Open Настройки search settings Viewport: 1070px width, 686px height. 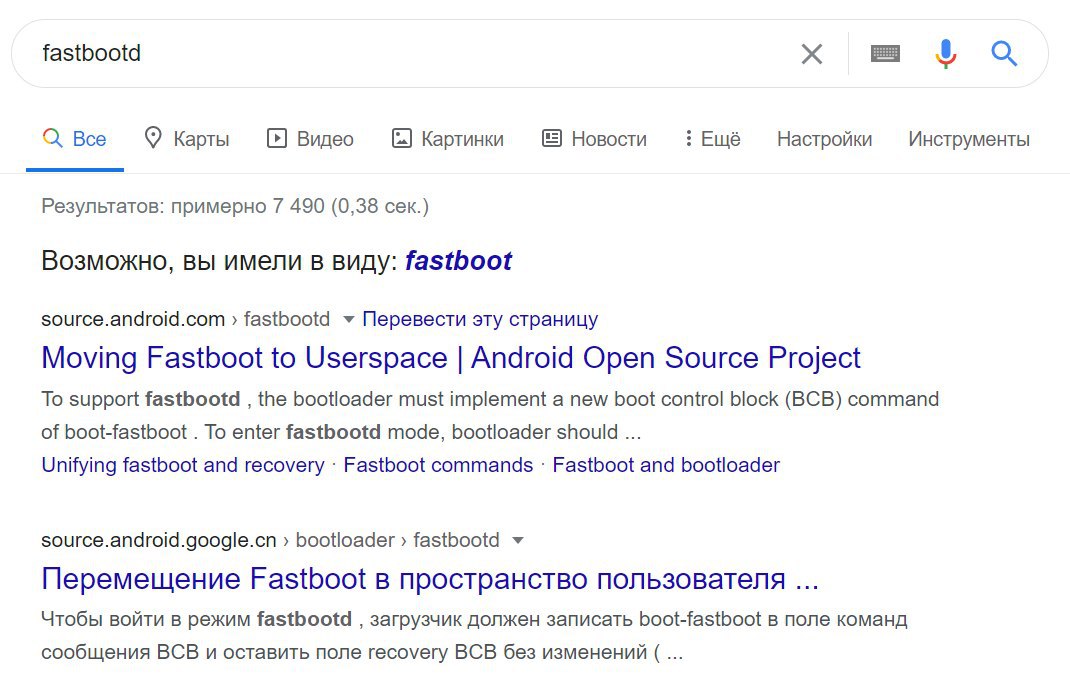tap(824, 139)
